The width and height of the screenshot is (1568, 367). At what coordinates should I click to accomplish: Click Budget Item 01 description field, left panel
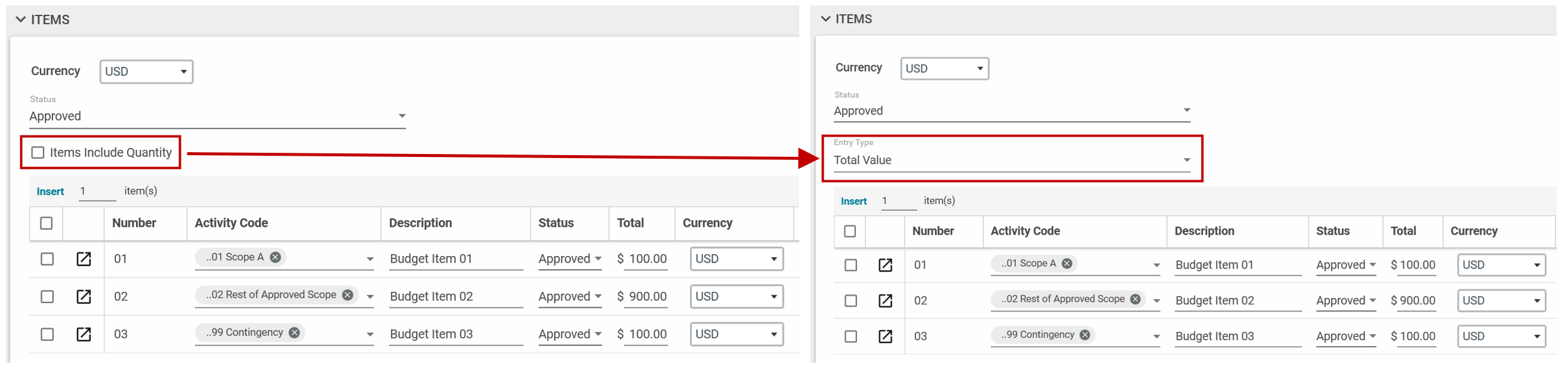455,258
